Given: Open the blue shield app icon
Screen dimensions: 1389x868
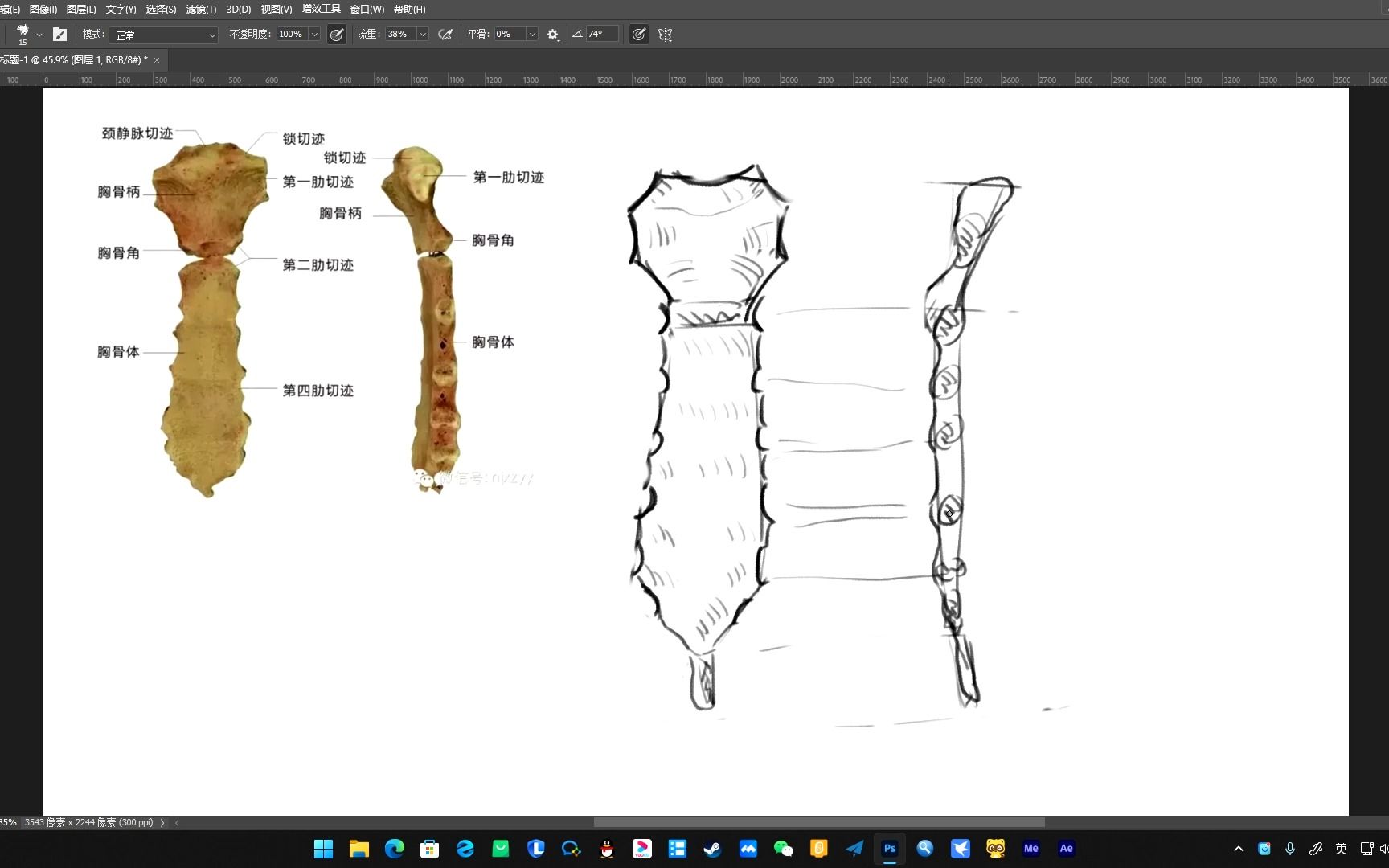Looking at the screenshot, I should tap(536, 849).
